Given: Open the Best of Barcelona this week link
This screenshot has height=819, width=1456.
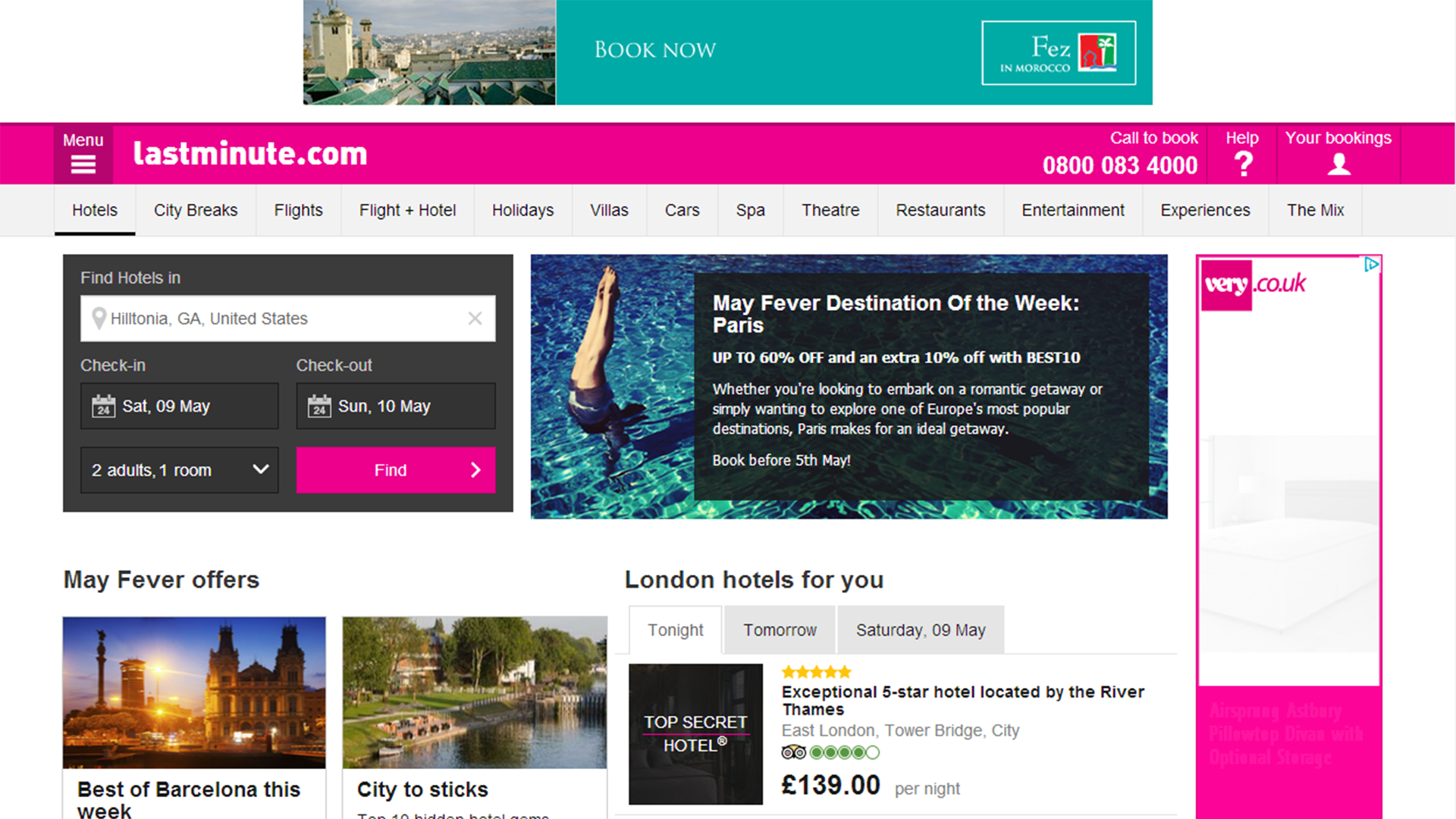Looking at the screenshot, I should (x=189, y=799).
